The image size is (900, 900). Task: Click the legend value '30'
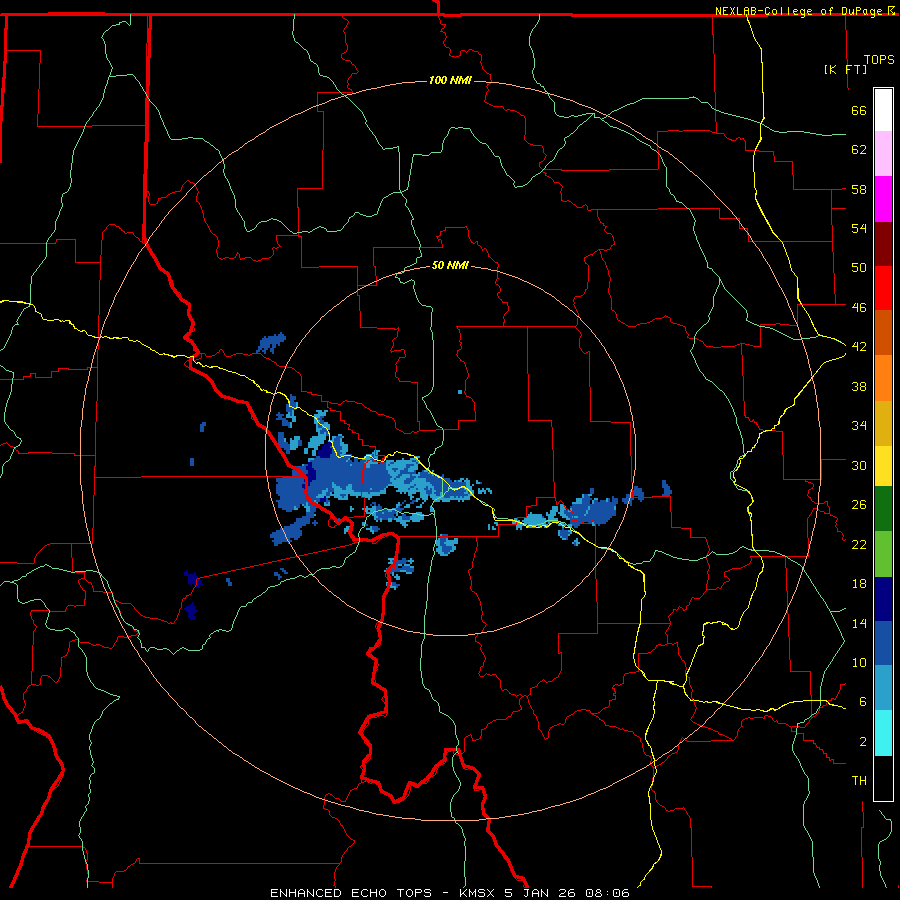(x=859, y=465)
